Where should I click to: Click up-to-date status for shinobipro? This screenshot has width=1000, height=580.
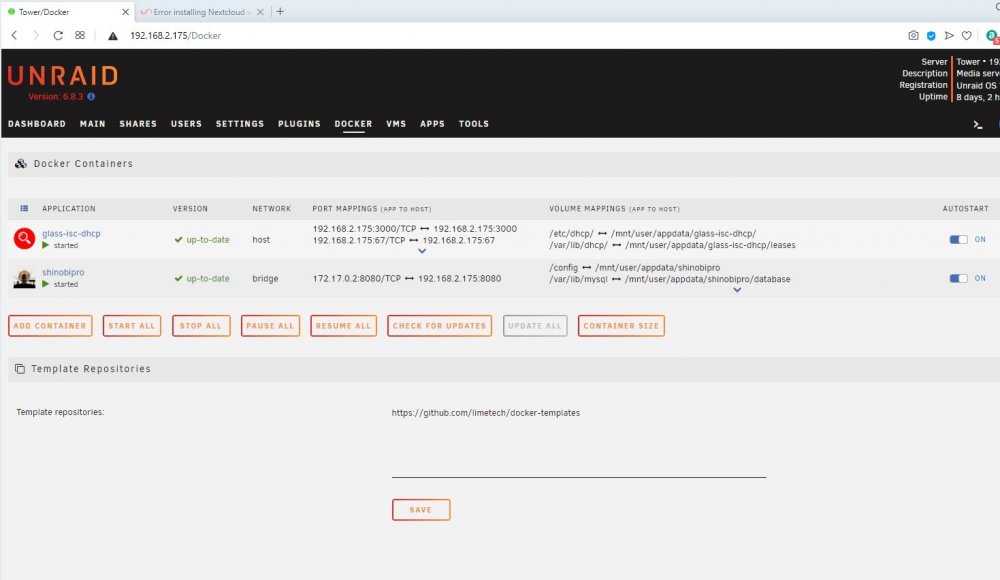coord(202,279)
